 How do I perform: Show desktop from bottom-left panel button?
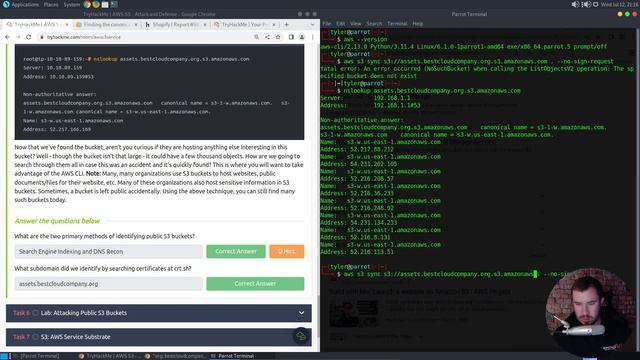pyautogui.click(x=4, y=356)
